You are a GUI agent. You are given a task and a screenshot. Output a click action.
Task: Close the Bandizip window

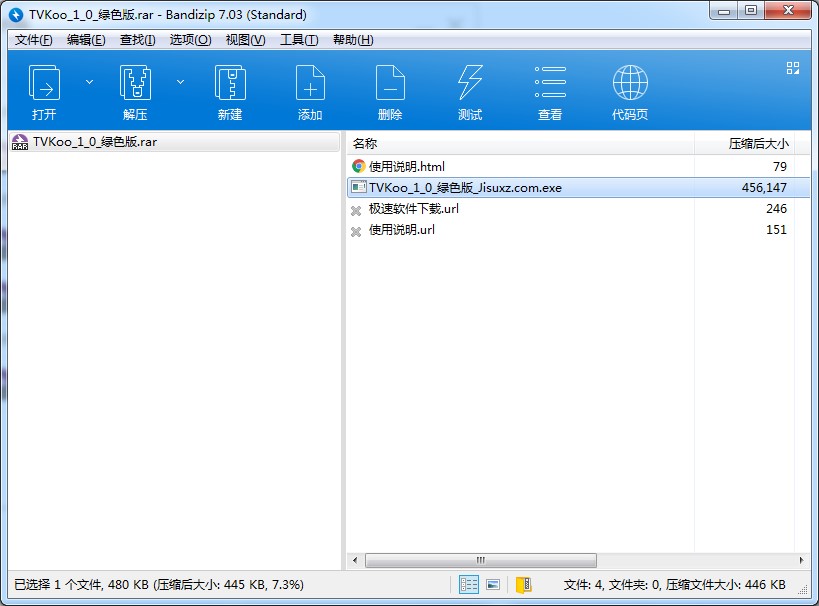789,11
